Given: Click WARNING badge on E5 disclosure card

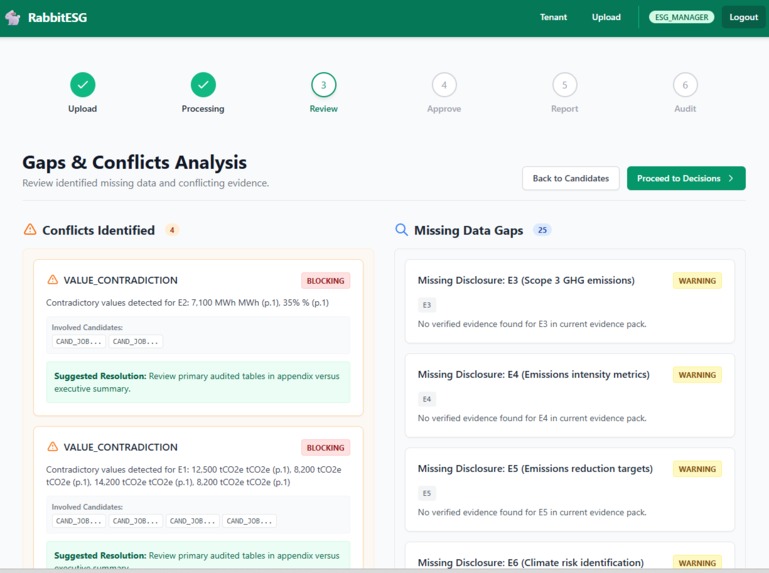Looking at the screenshot, I should coord(697,469).
